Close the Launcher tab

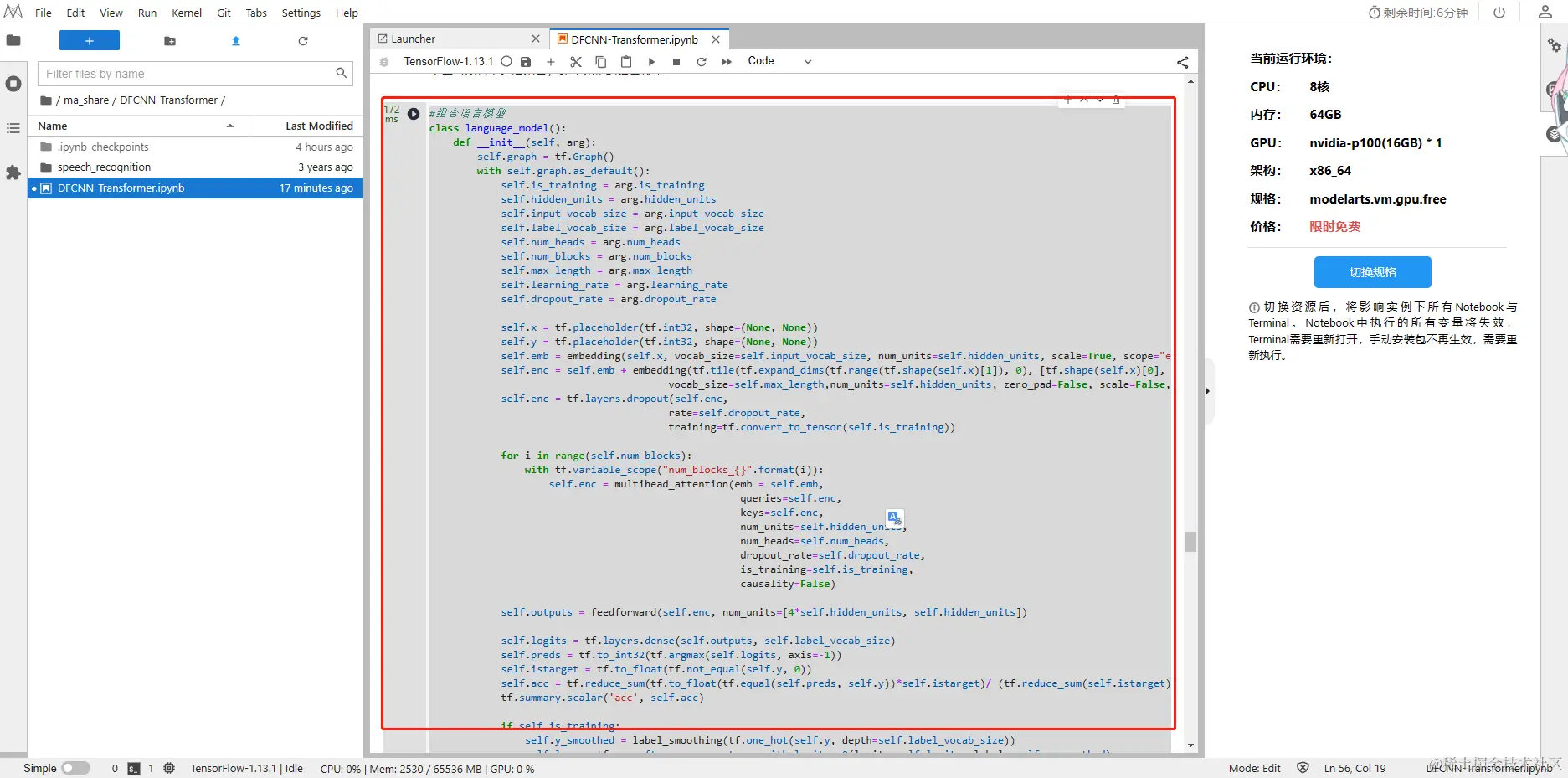point(536,39)
